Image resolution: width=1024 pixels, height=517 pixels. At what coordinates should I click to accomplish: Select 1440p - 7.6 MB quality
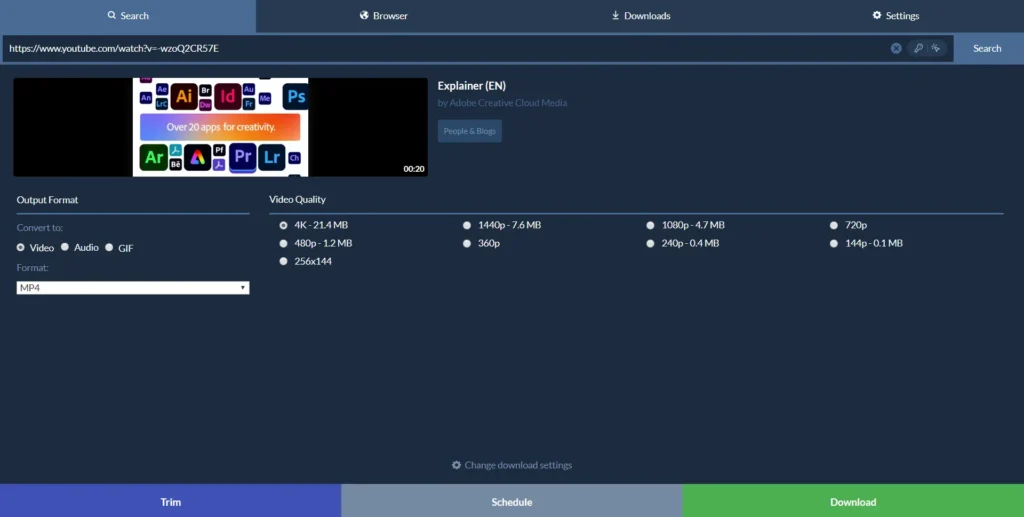click(467, 225)
